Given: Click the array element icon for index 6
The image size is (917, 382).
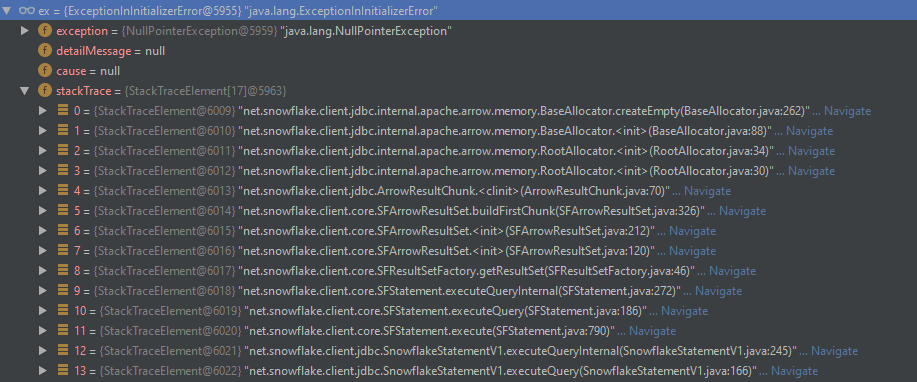Looking at the screenshot, I should (63, 230).
